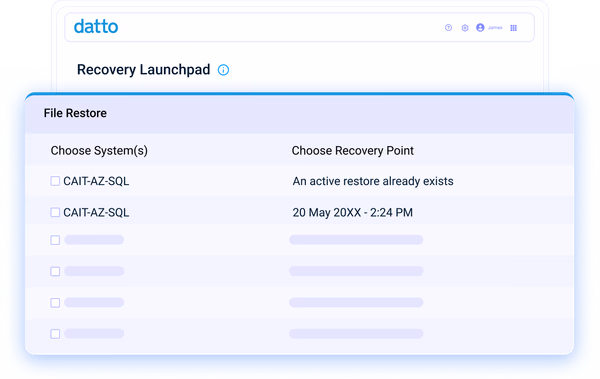This screenshot has width=600, height=379.
Task: Click 'An active restore already exists' text
Action: pyautogui.click(x=373, y=181)
